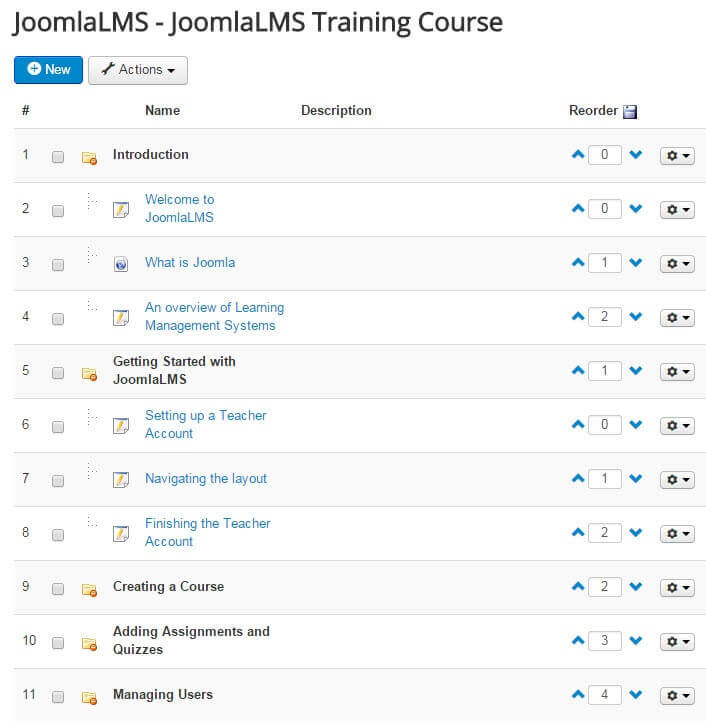Viewport: 706px width, 723px height.
Task: Click the order field of Managing Users
Action: click(x=605, y=694)
